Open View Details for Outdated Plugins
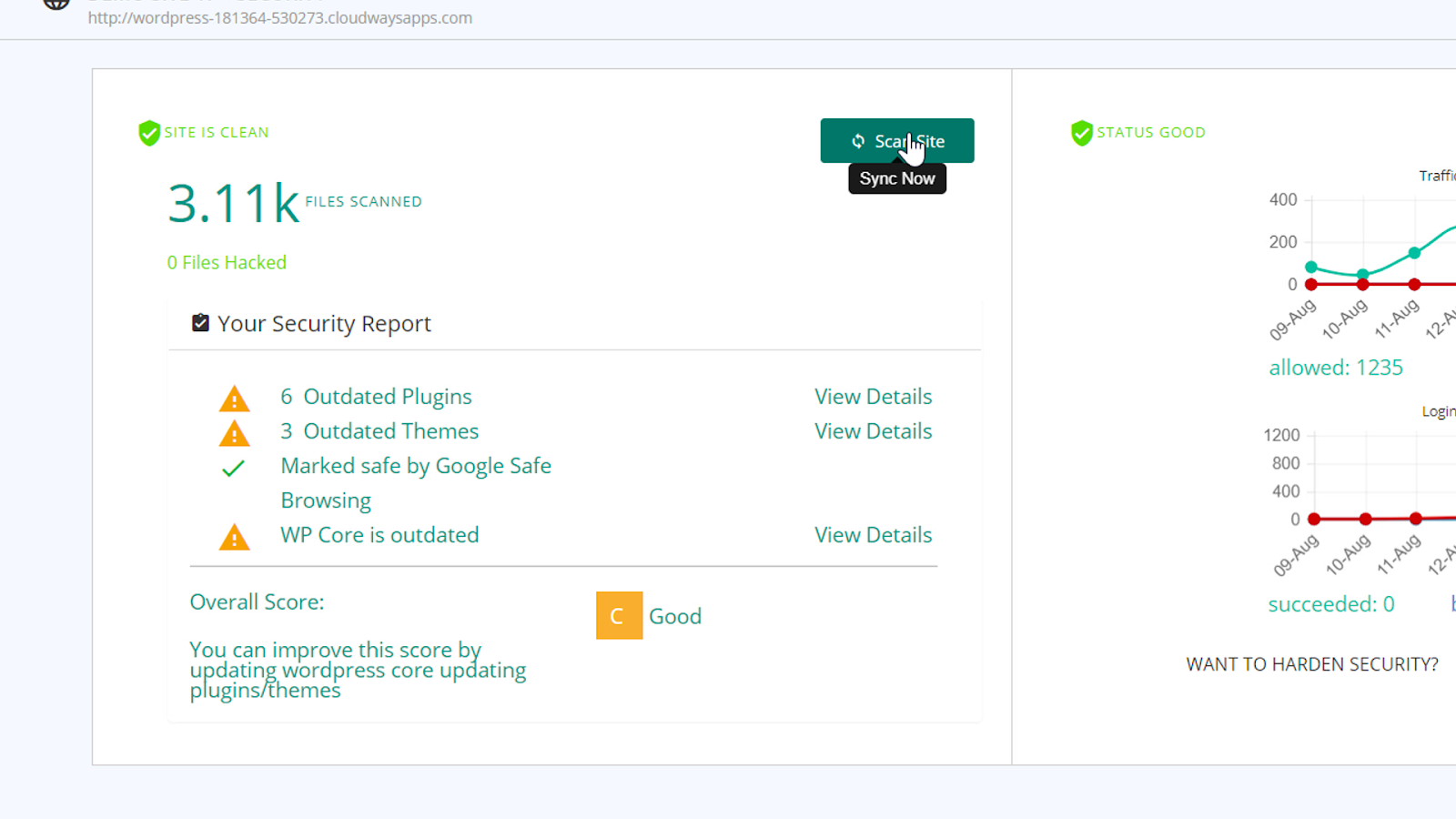The width and height of the screenshot is (1456, 819). [873, 397]
